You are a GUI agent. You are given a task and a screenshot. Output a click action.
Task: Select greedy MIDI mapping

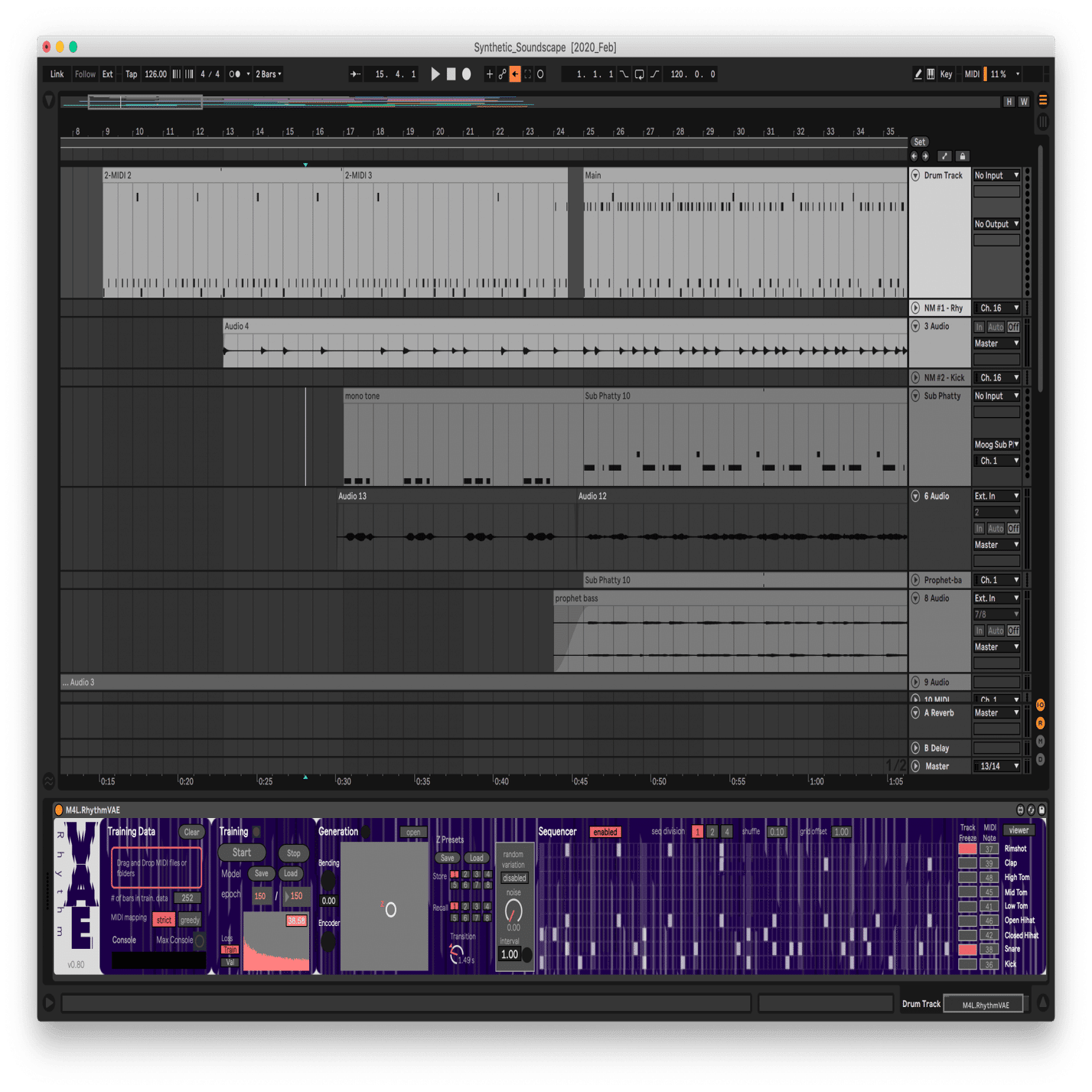click(189, 921)
